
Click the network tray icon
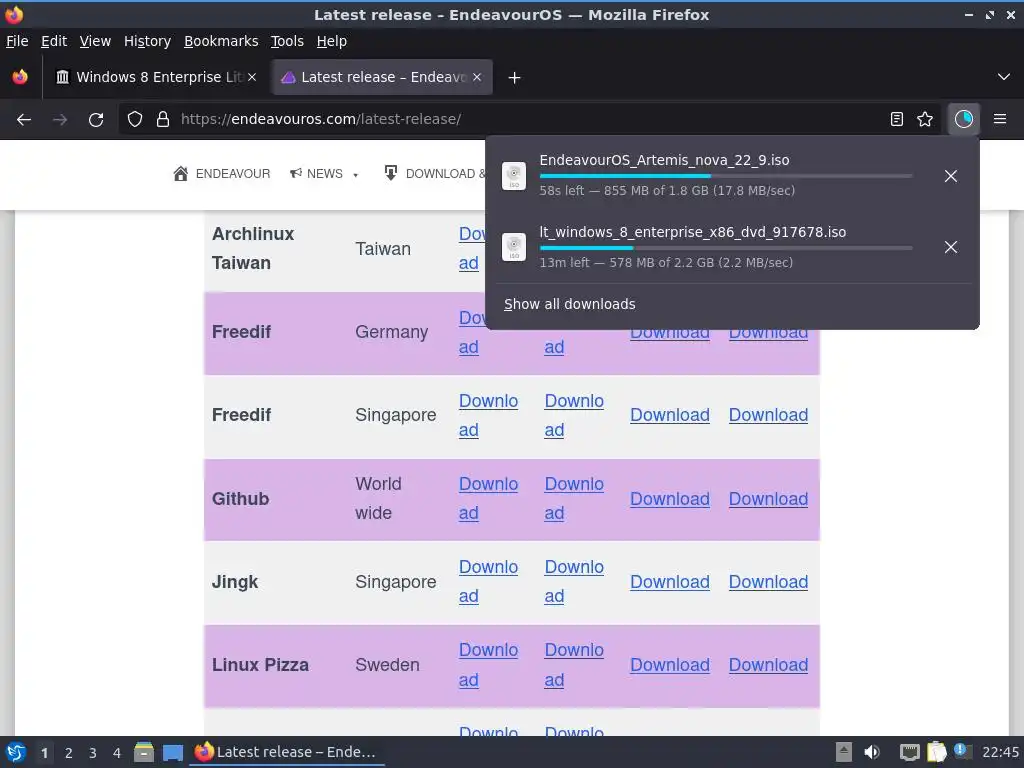(909, 752)
